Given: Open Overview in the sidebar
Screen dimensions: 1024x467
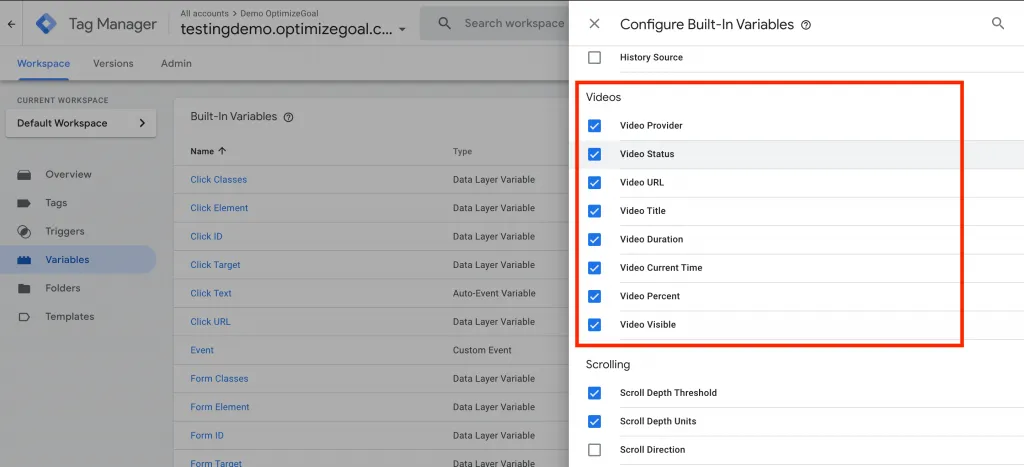Looking at the screenshot, I should pos(69,174).
